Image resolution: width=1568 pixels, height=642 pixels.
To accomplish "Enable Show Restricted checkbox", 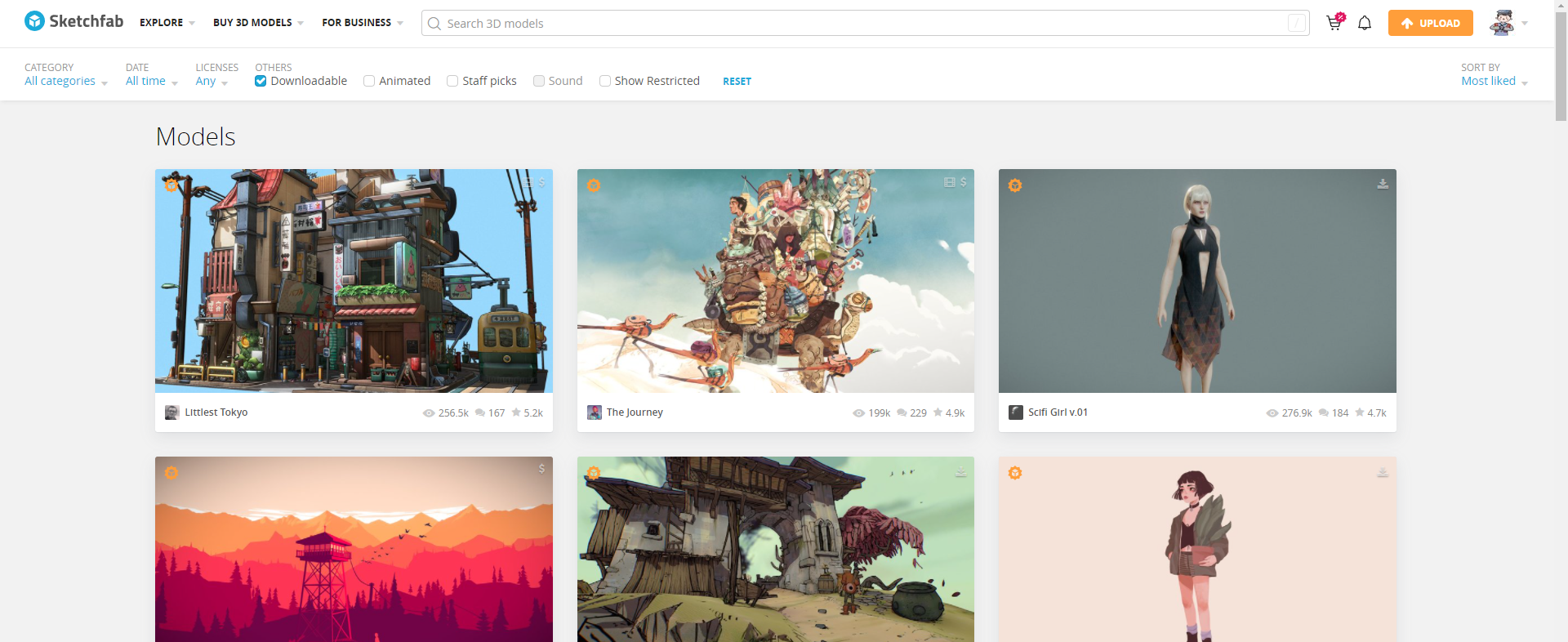I will [x=605, y=81].
